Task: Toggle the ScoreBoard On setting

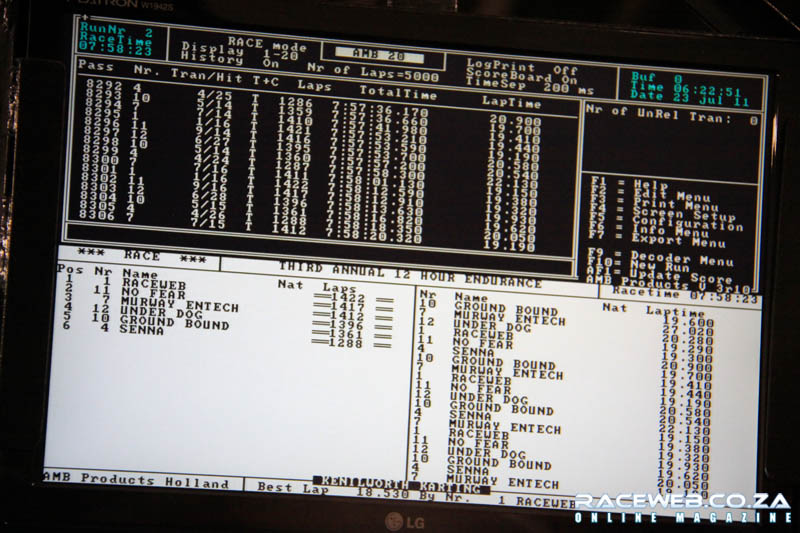Action: point(526,77)
